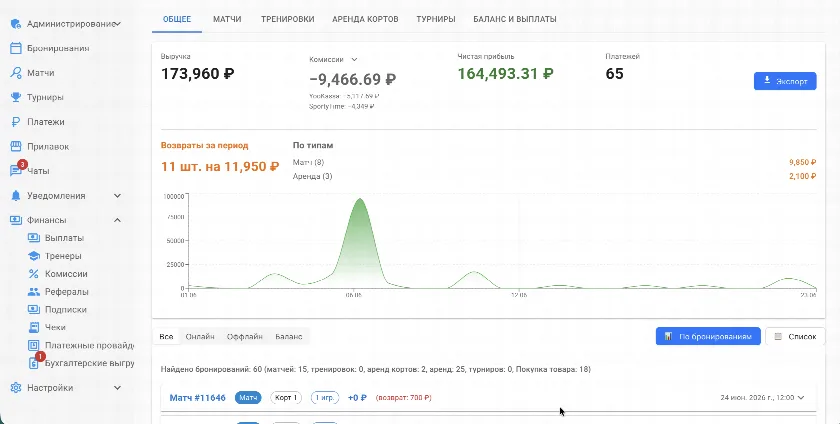Click the 164,493.31 ₽ net profit value
This screenshot has height=424, width=840.
[x=505, y=74]
